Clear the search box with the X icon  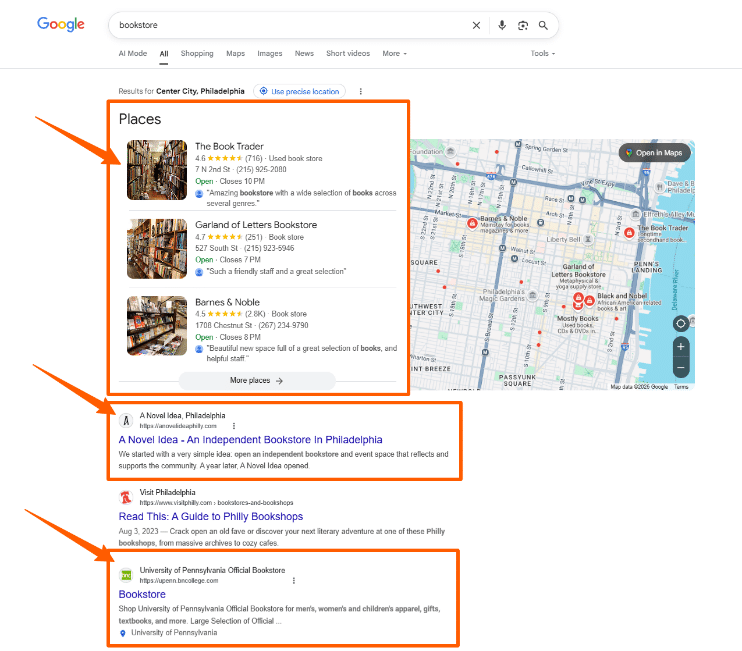476,25
